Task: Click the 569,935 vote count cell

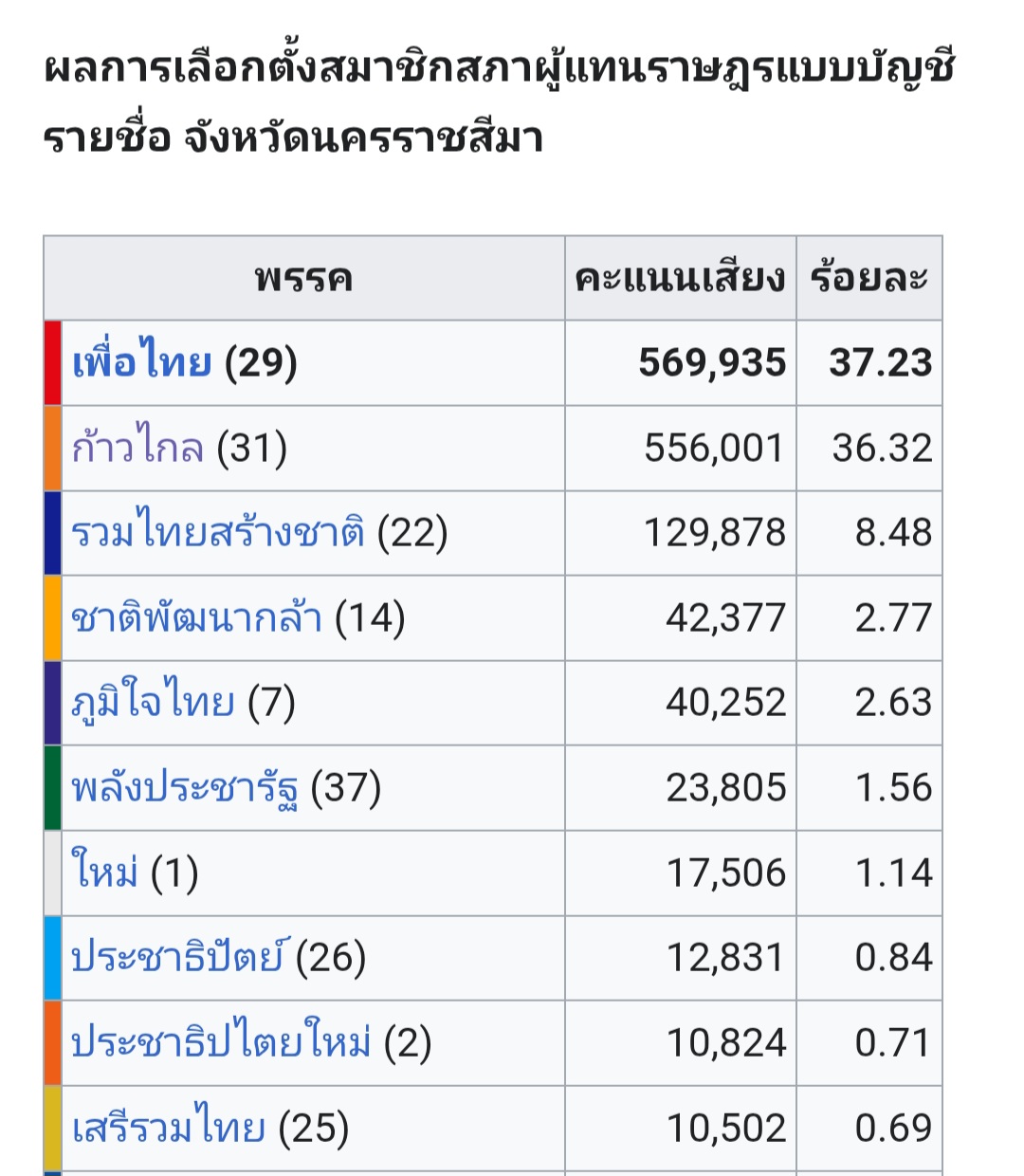Action: click(712, 363)
